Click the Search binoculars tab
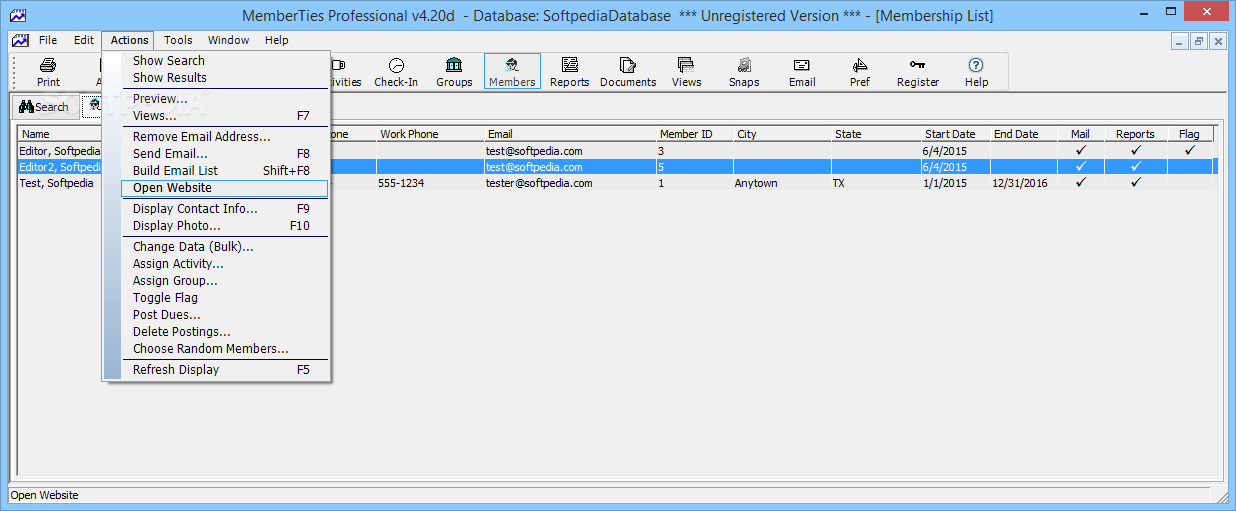 (x=44, y=107)
